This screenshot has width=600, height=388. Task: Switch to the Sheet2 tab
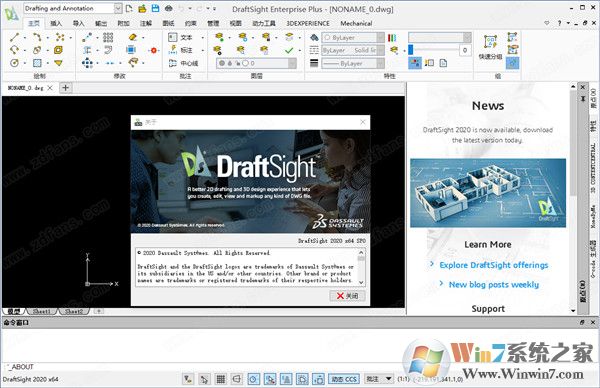[74, 311]
